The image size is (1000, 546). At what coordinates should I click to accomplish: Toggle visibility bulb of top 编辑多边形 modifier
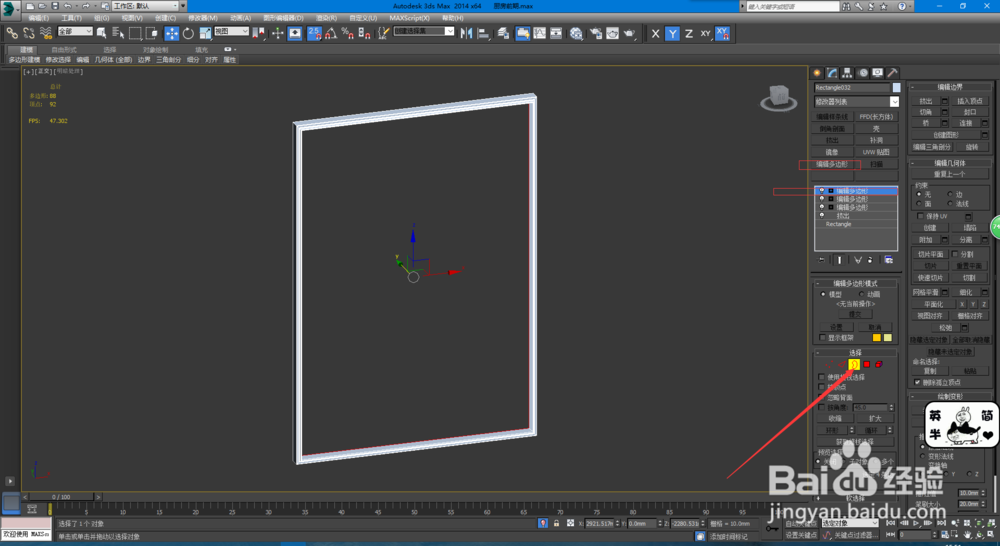[821, 191]
